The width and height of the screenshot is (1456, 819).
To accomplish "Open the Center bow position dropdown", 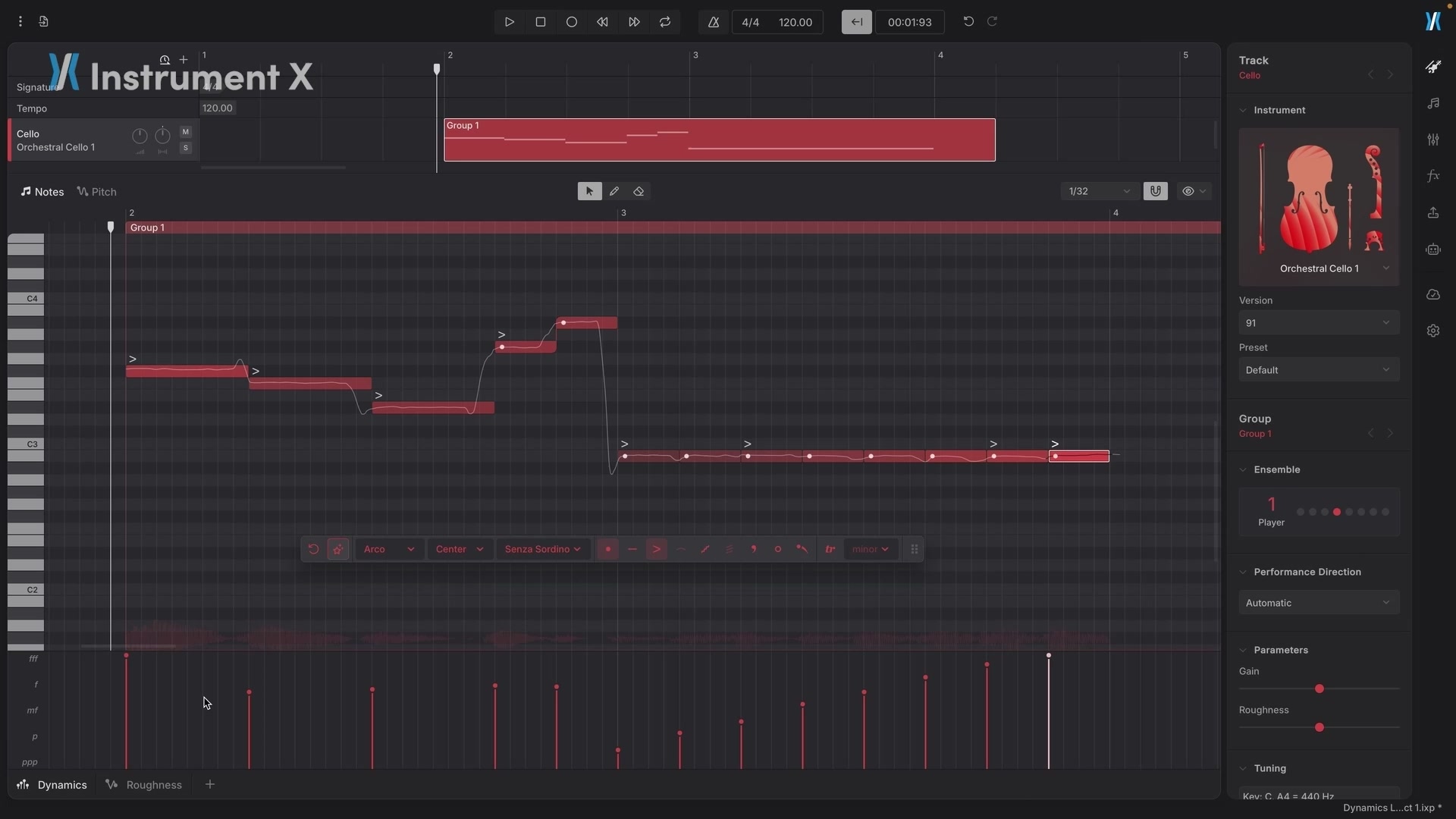I will [460, 549].
